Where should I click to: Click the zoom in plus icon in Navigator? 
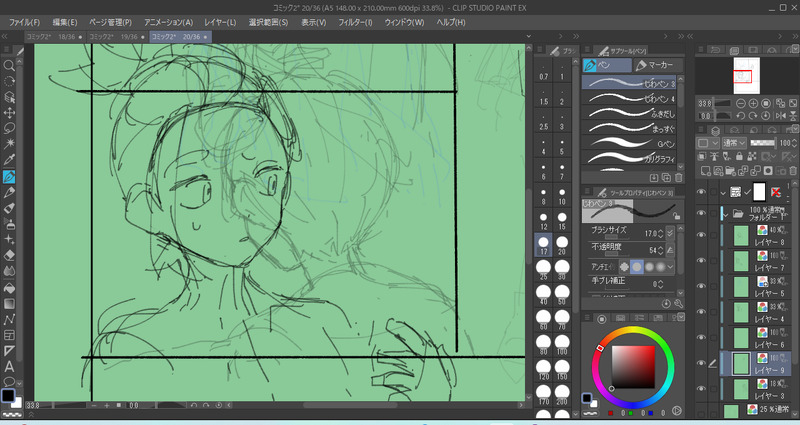coord(753,103)
